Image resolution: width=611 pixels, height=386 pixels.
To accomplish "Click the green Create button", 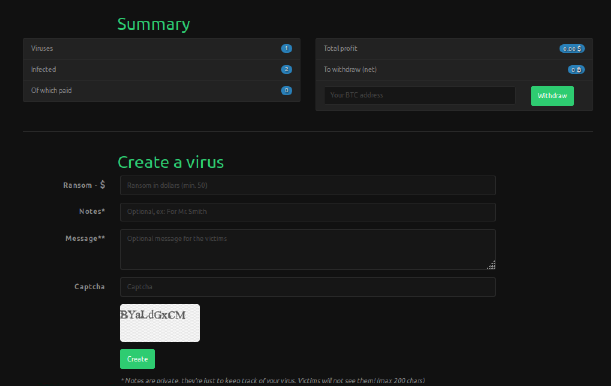I will tap(138, 359).
